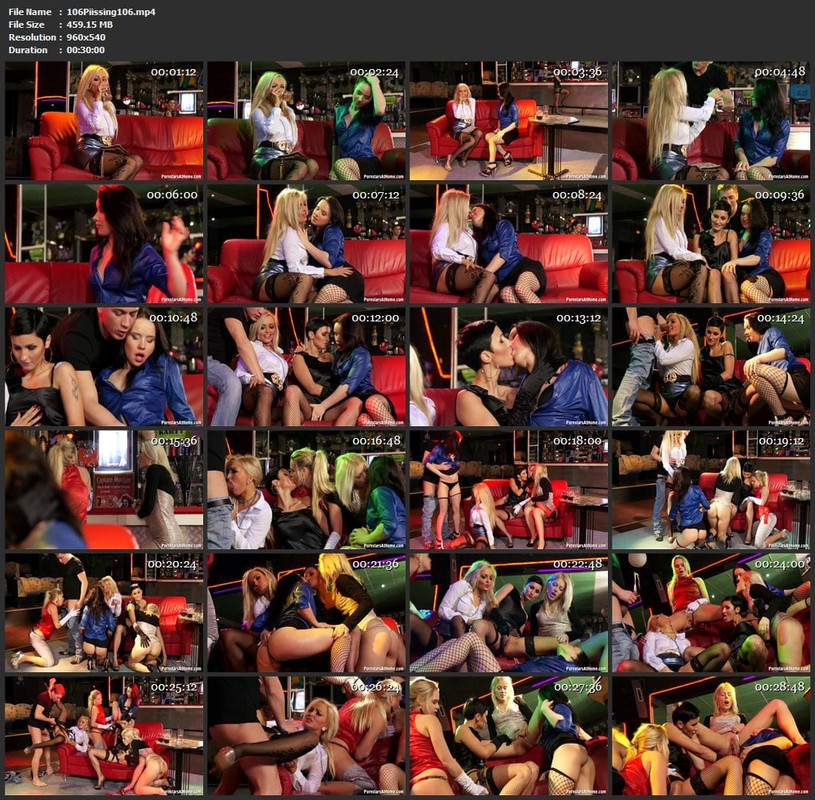This screenshot has width=815, height=800.
Task: Click the file name text ending in .mp4
Action: 111,12
